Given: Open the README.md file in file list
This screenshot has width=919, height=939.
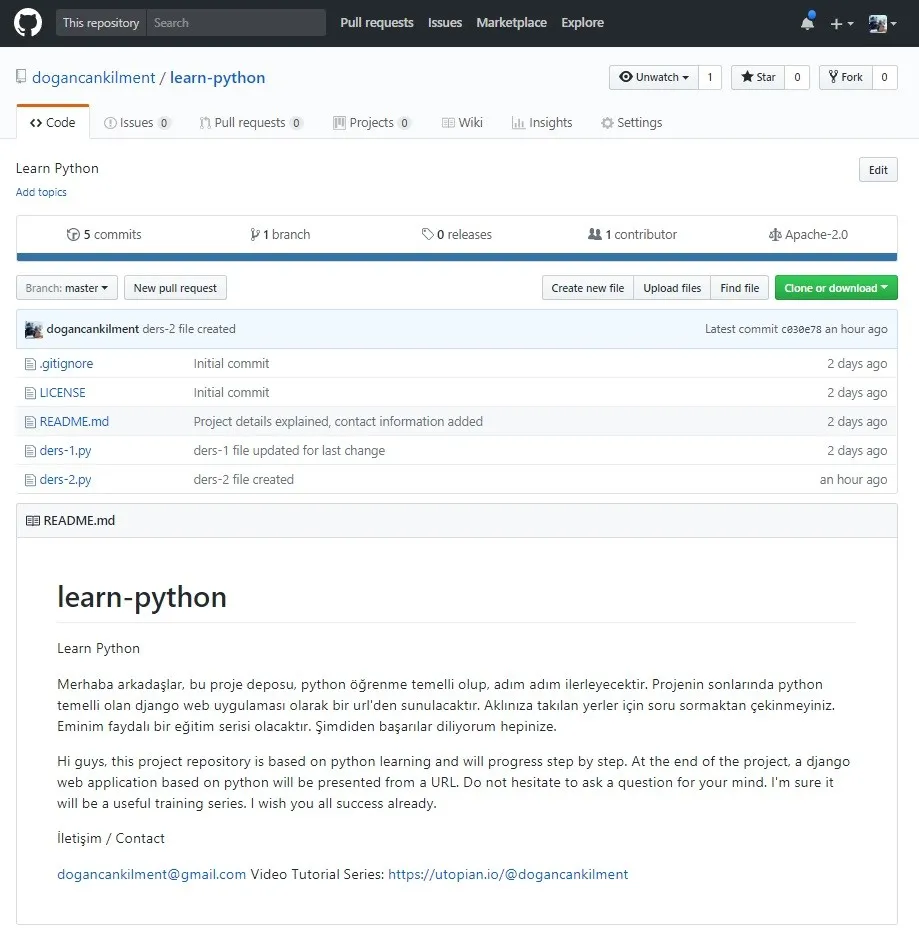Looking at the screenshot, I should pos(74,422).
